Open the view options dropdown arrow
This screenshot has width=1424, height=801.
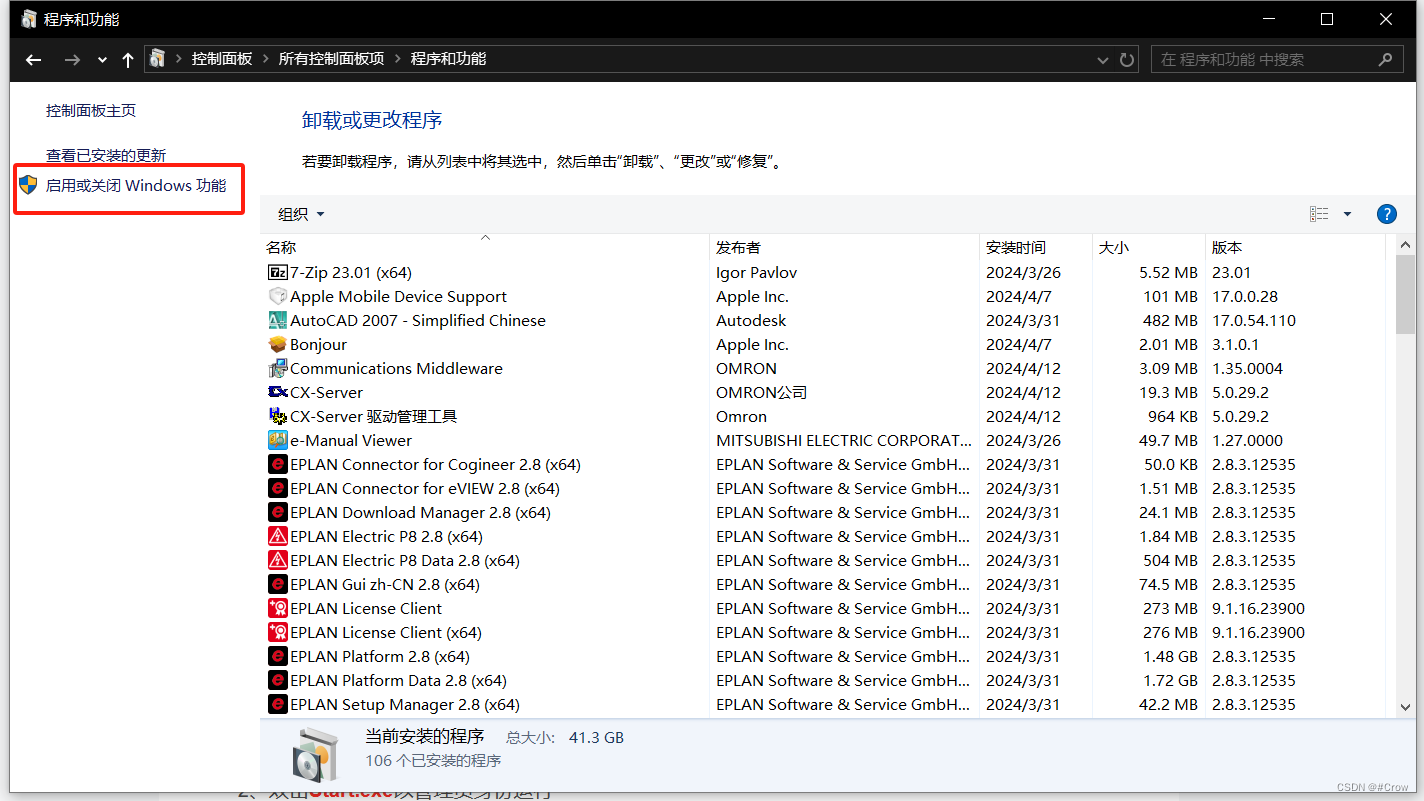[1347, 214]
